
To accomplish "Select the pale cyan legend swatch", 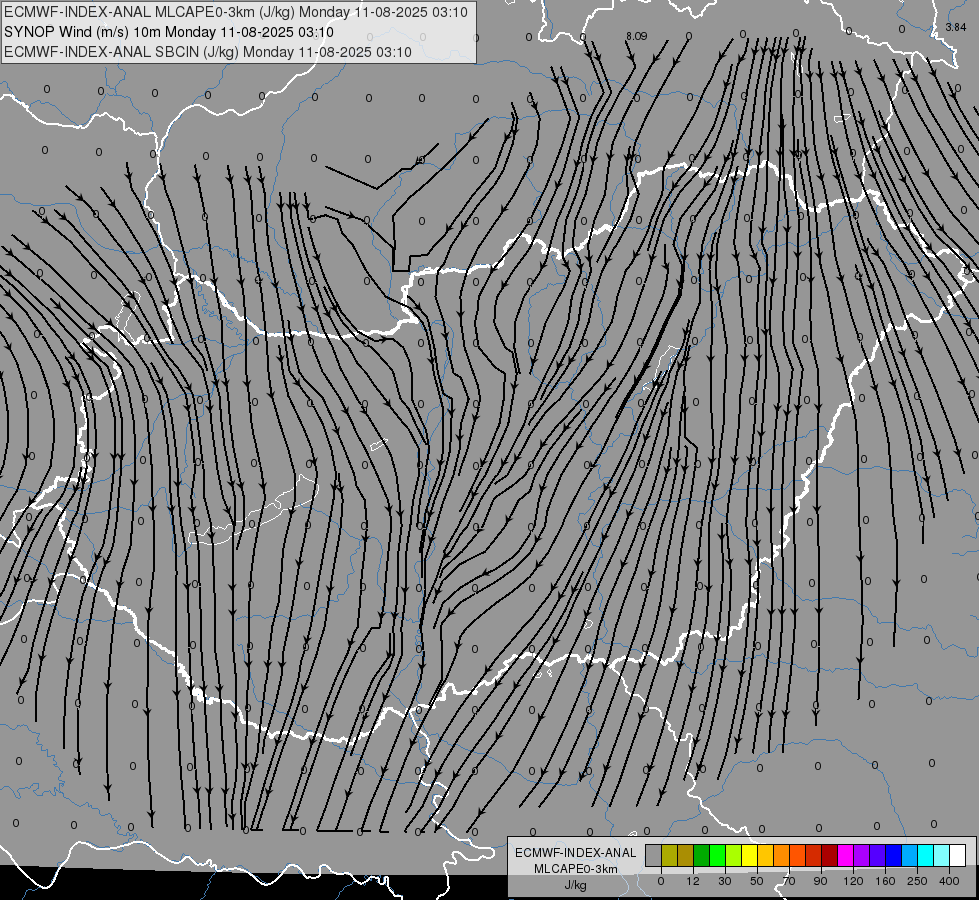I will [942, 855].
